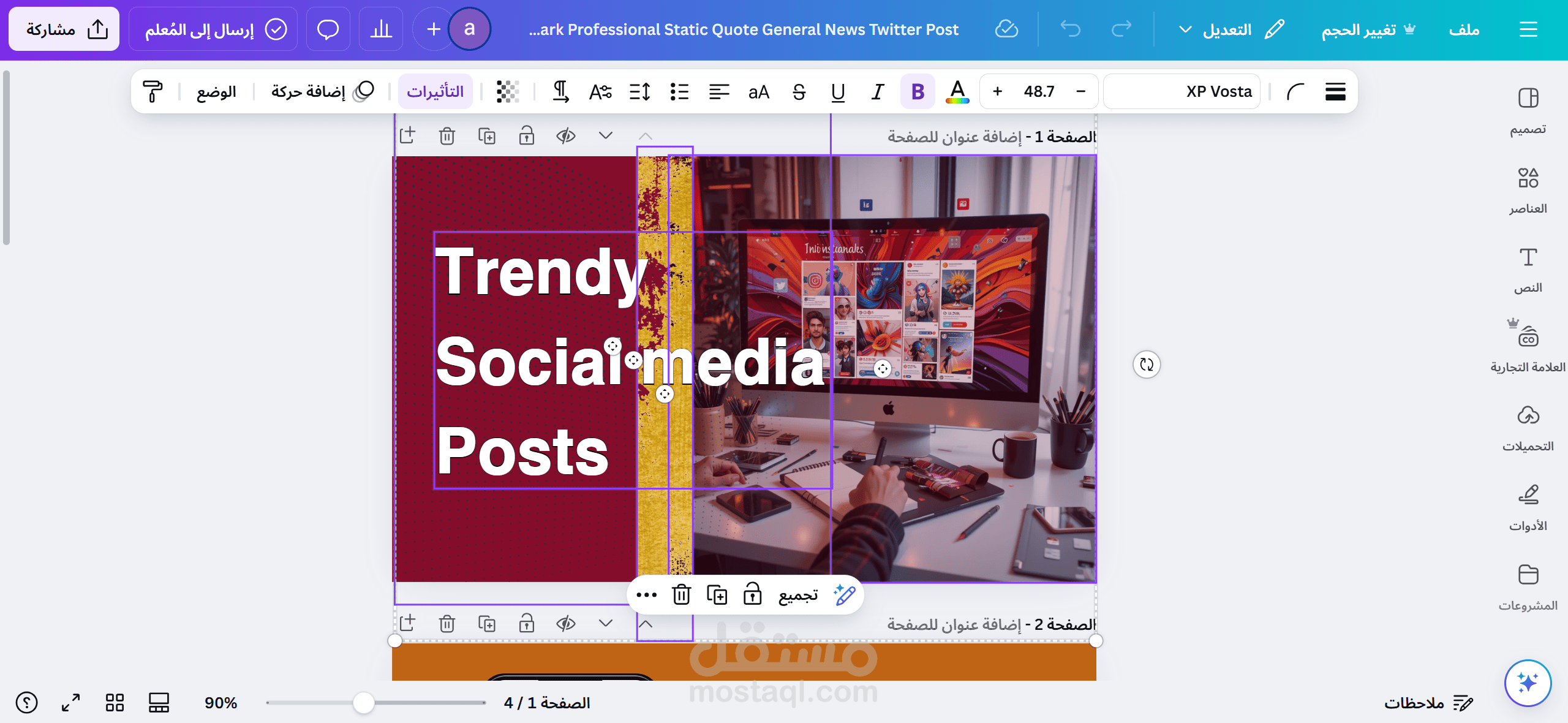
Task: Select copy style paint roller
Action: [x=153, y=91]
